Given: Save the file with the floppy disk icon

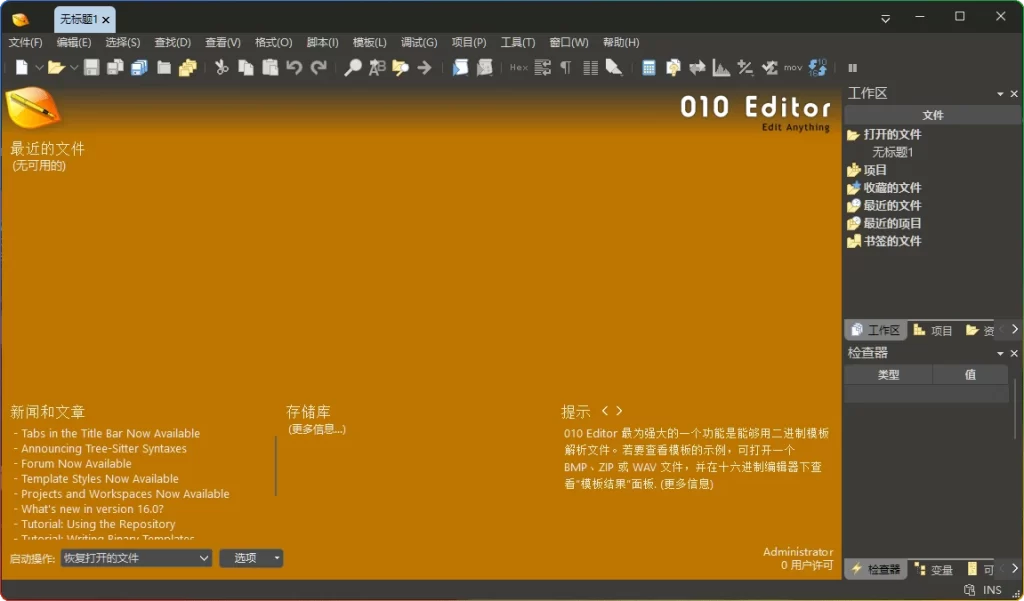Looking at the screenshot, I should coord(91,67).
